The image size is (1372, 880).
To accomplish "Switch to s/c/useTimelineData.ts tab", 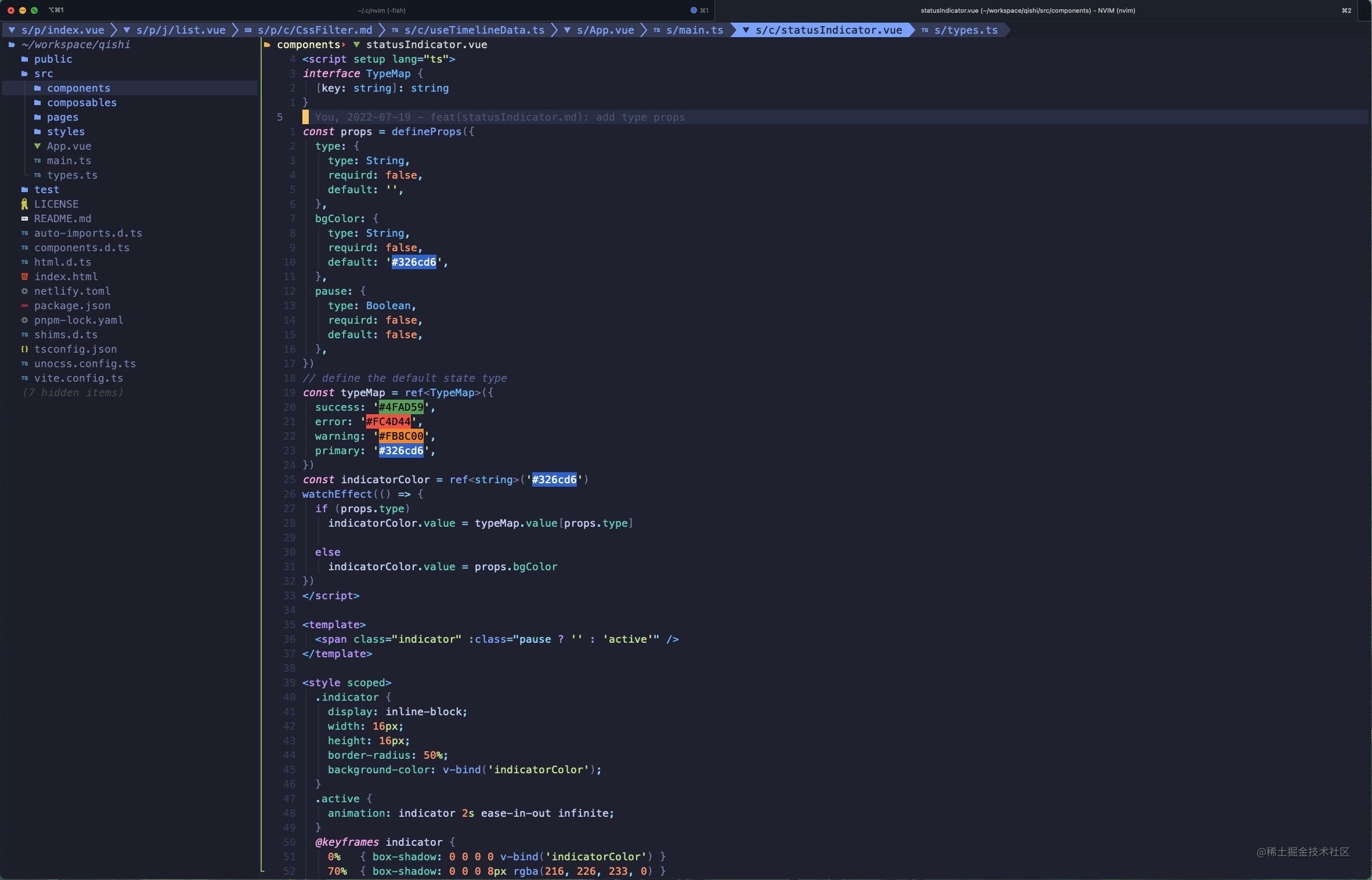I will point(468,30).
